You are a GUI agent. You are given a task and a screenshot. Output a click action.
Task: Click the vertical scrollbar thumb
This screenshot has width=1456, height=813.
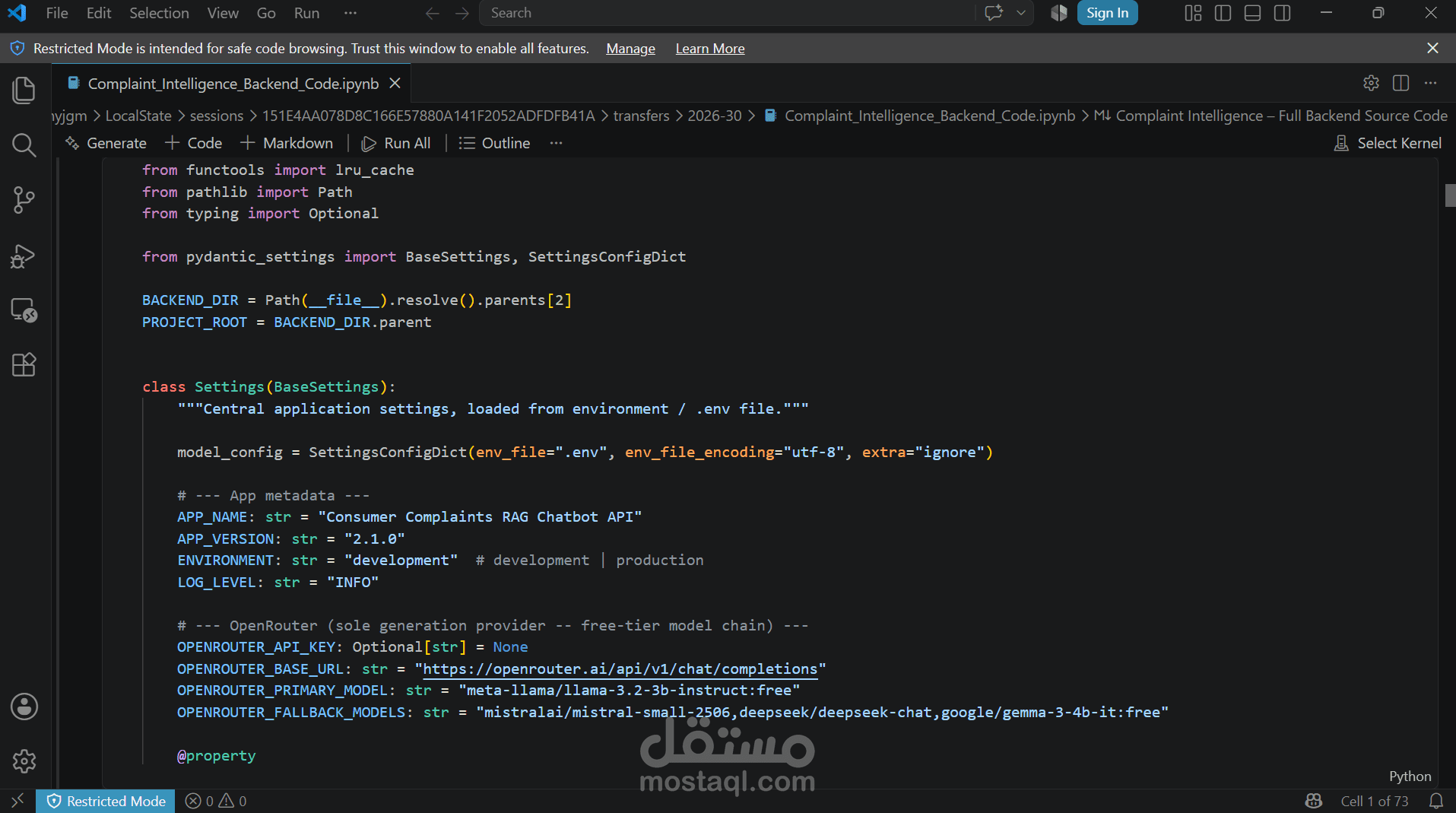tap(1449, 195)
